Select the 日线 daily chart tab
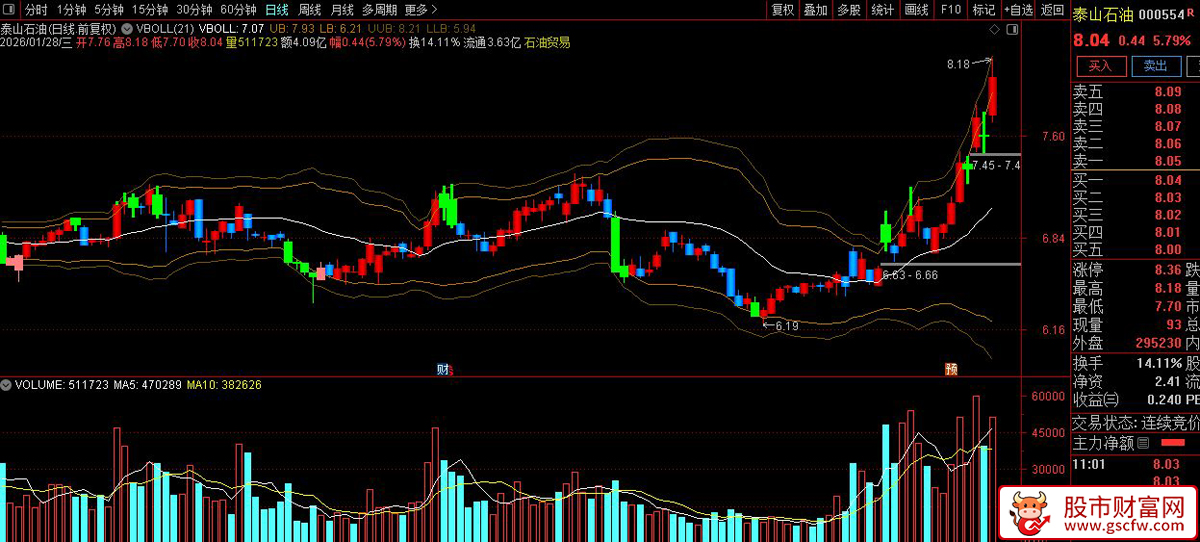The width and height of the screenshot is (1200, 542). 276,10
